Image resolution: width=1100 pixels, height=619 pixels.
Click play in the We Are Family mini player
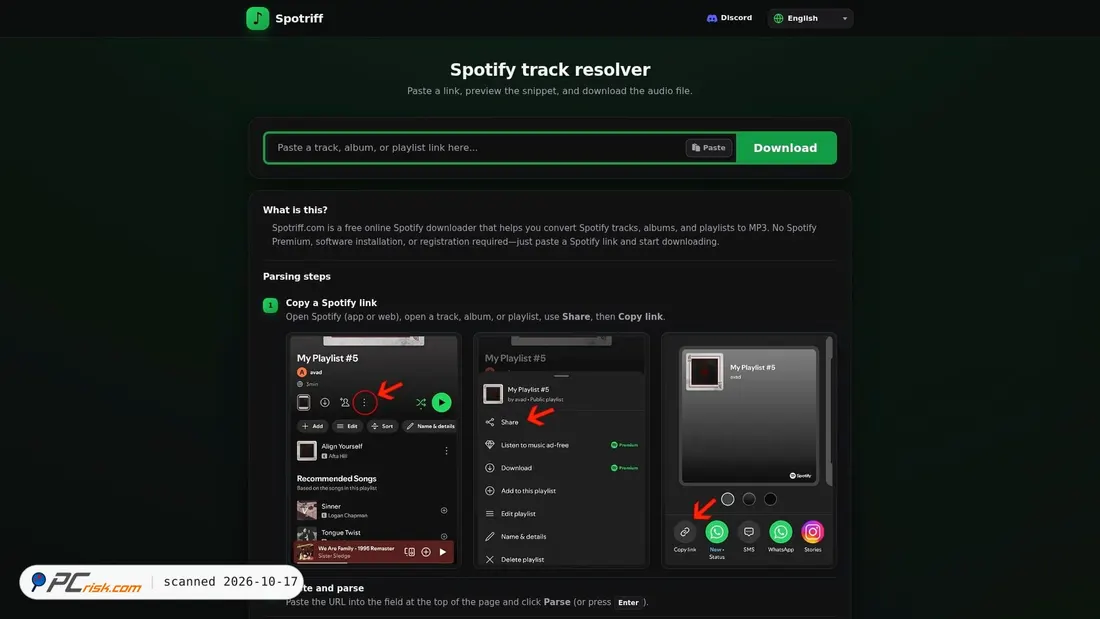click(443, 552)
